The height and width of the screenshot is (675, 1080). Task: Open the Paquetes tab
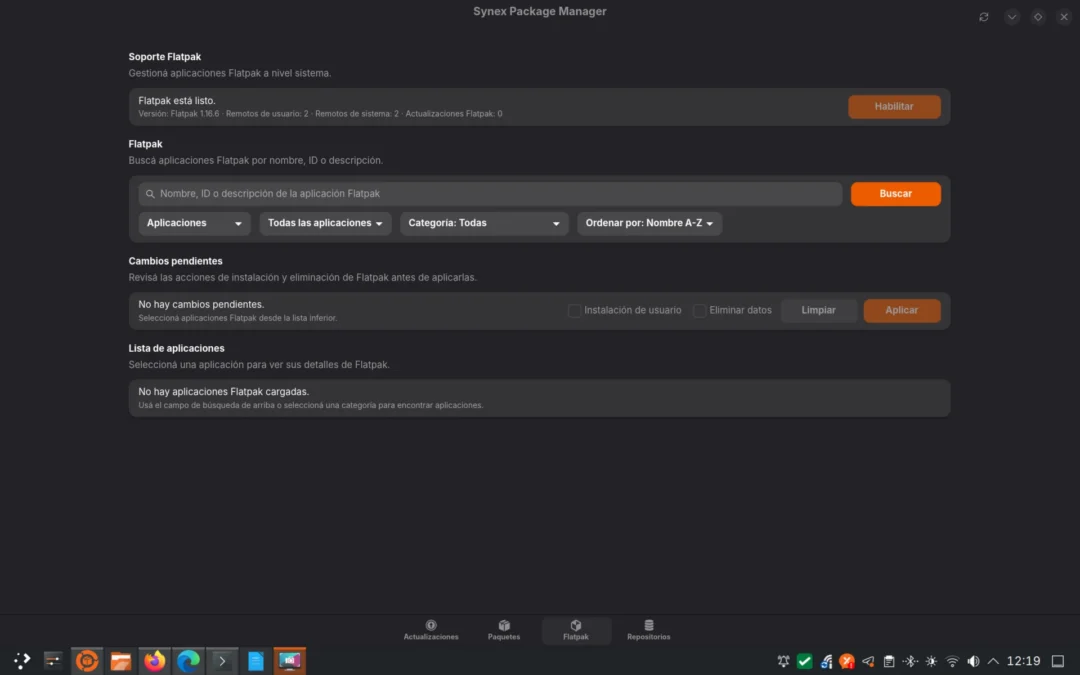[x=503, y=630]
